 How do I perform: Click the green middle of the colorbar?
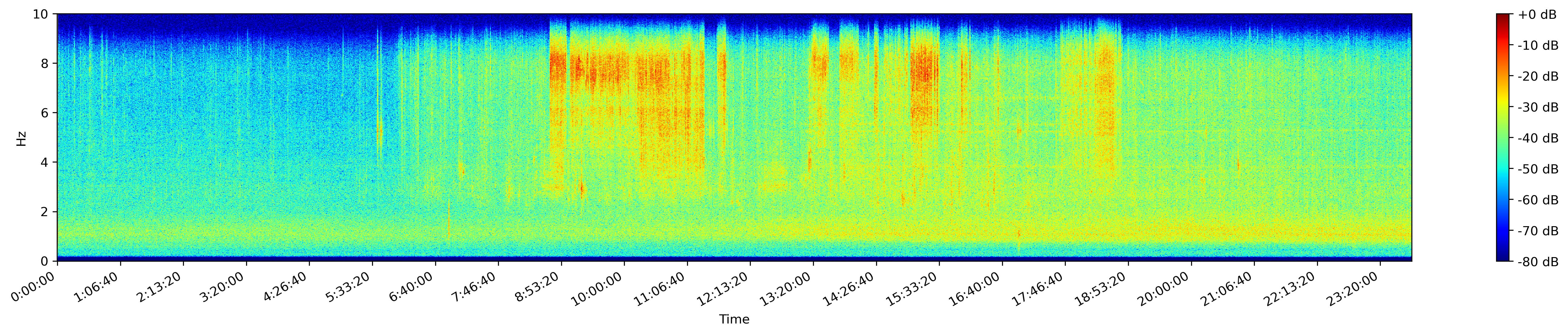[1503, 137]
